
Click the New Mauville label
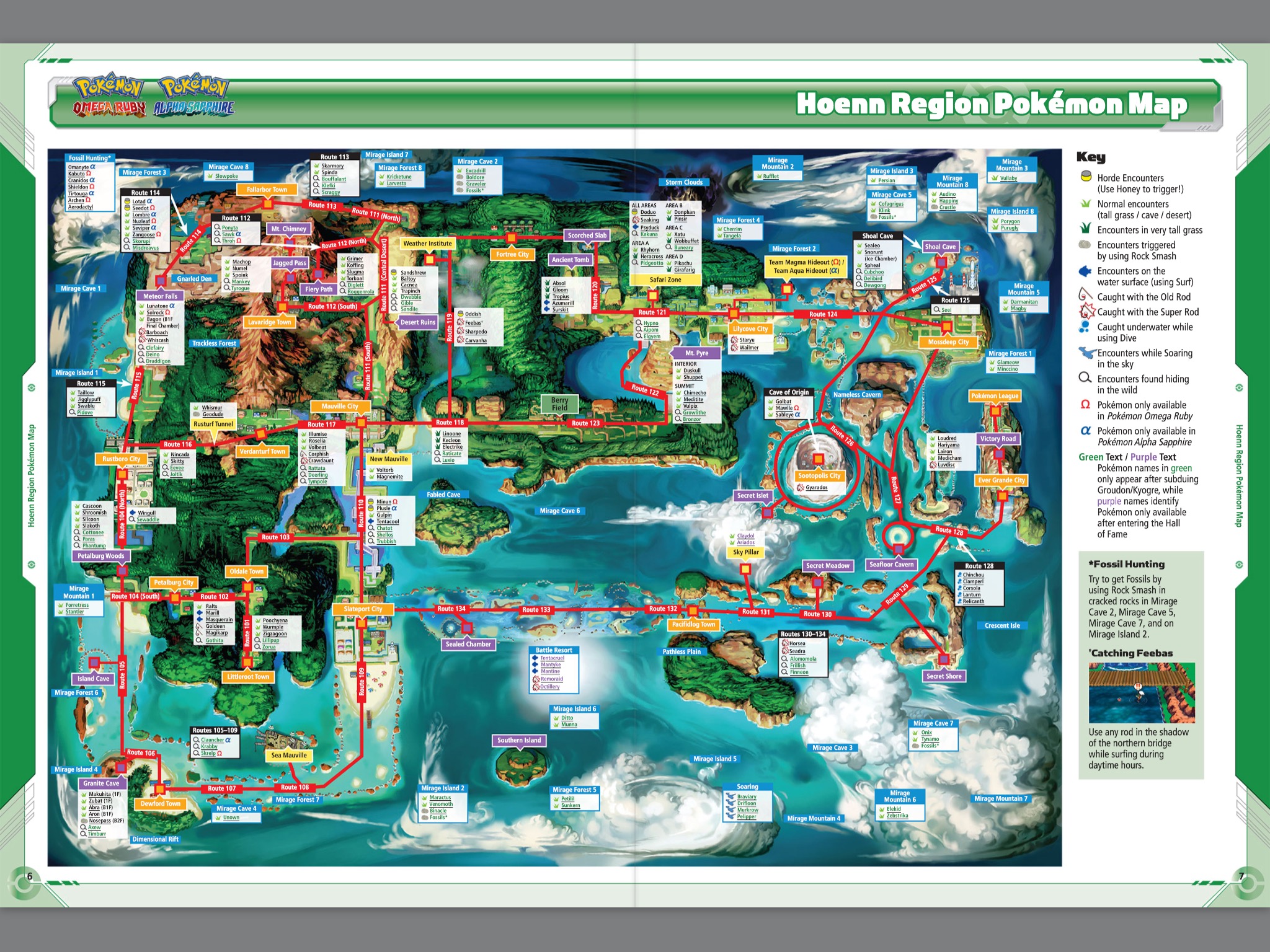[388, 459]
